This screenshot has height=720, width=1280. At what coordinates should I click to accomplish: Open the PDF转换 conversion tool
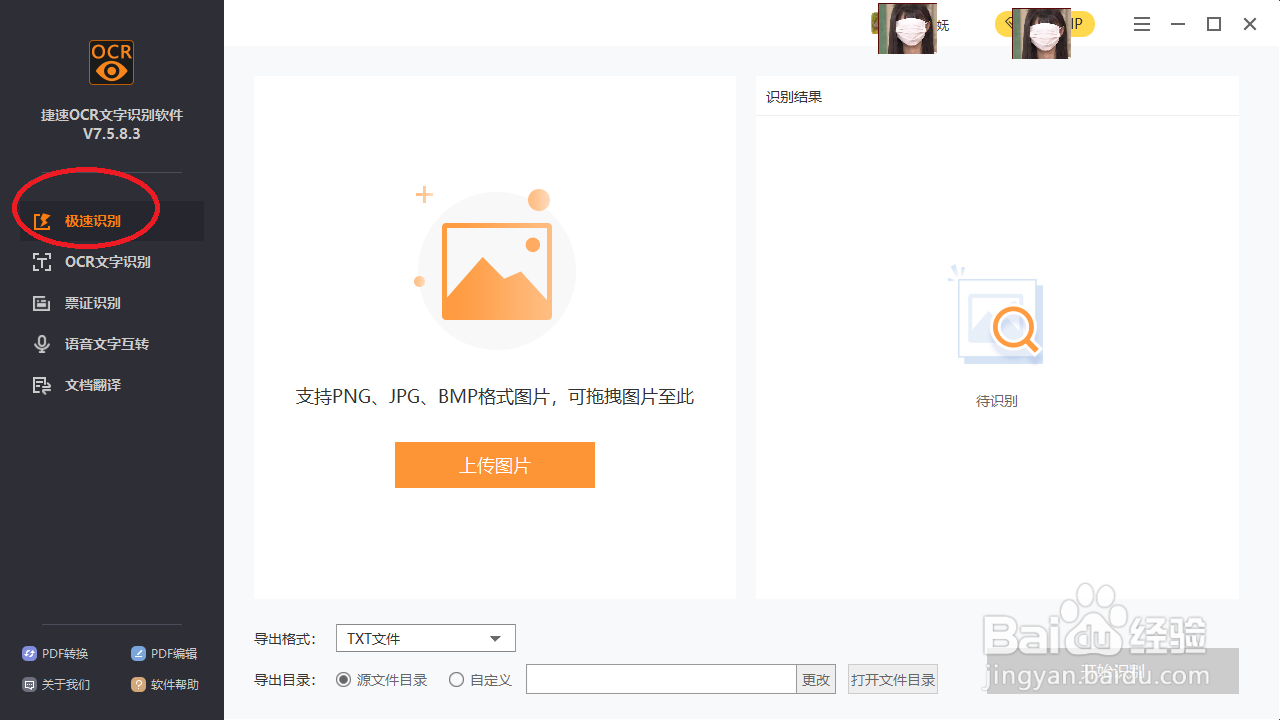[x=55, y=653]
